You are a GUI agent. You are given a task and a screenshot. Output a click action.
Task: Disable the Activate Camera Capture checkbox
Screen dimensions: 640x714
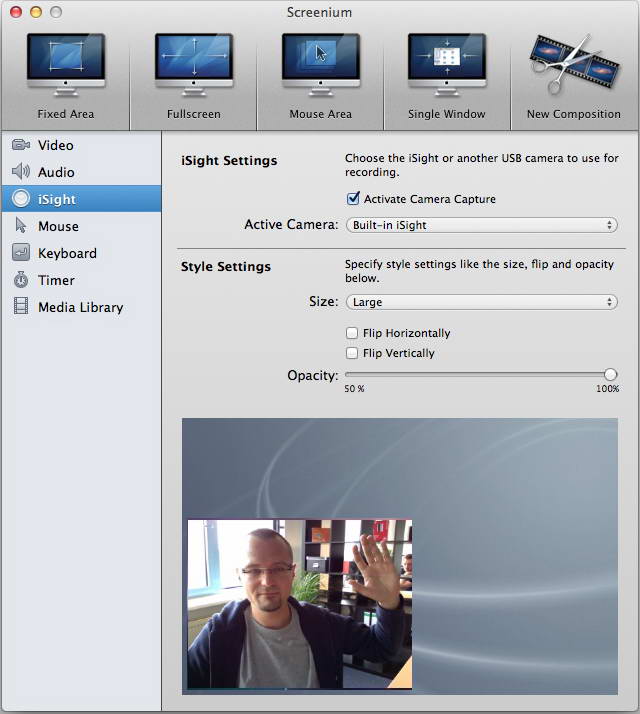click(353, 199)
